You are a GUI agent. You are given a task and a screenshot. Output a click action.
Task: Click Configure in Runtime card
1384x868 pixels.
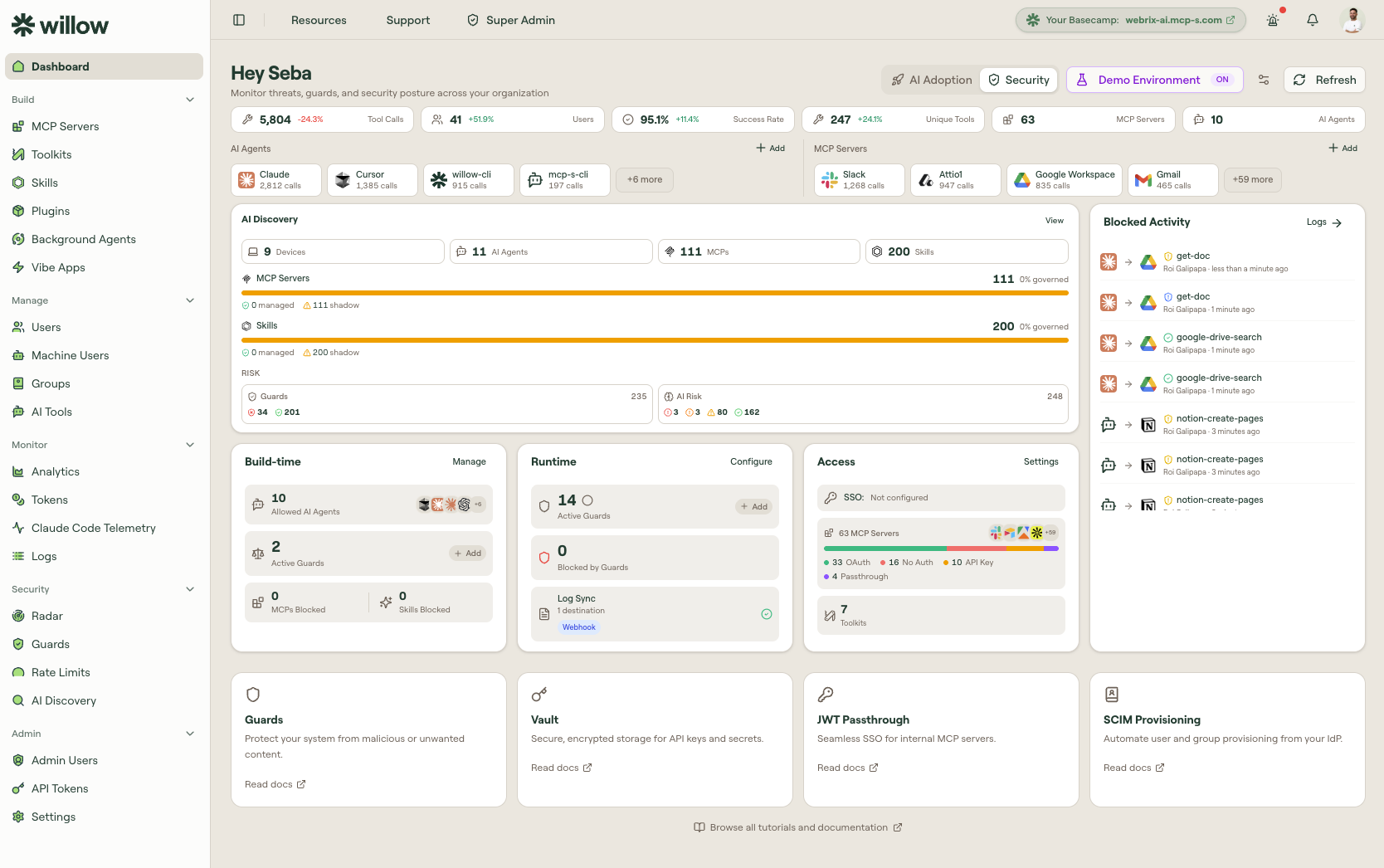751,461
